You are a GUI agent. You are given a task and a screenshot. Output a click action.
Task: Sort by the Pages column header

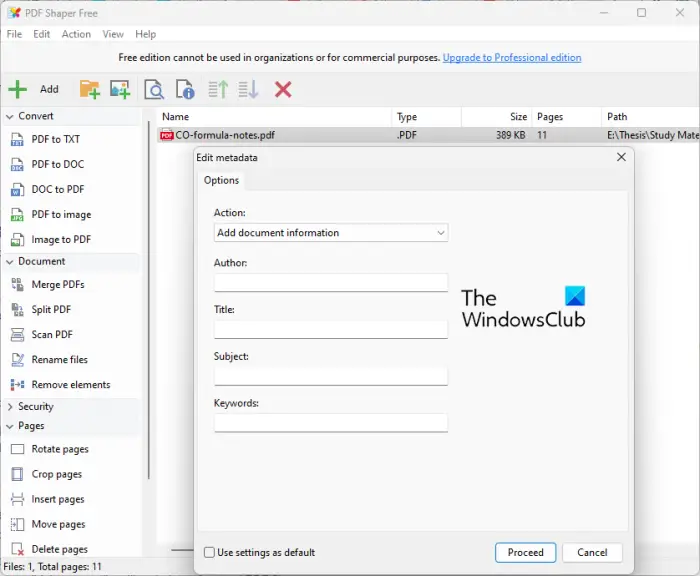coord(567,117)
